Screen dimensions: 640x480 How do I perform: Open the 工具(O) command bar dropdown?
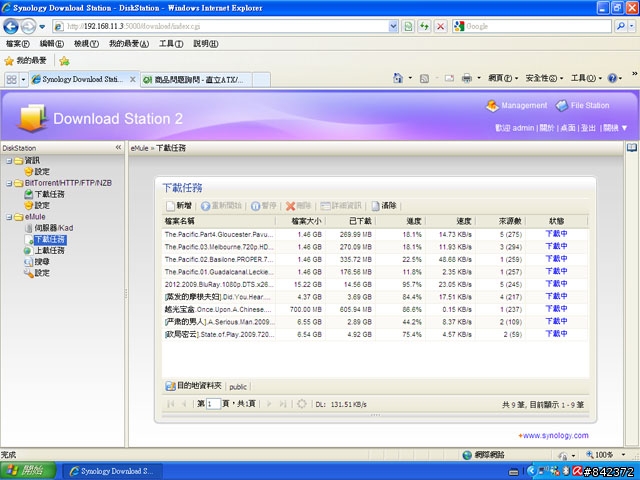coord(586,78)
